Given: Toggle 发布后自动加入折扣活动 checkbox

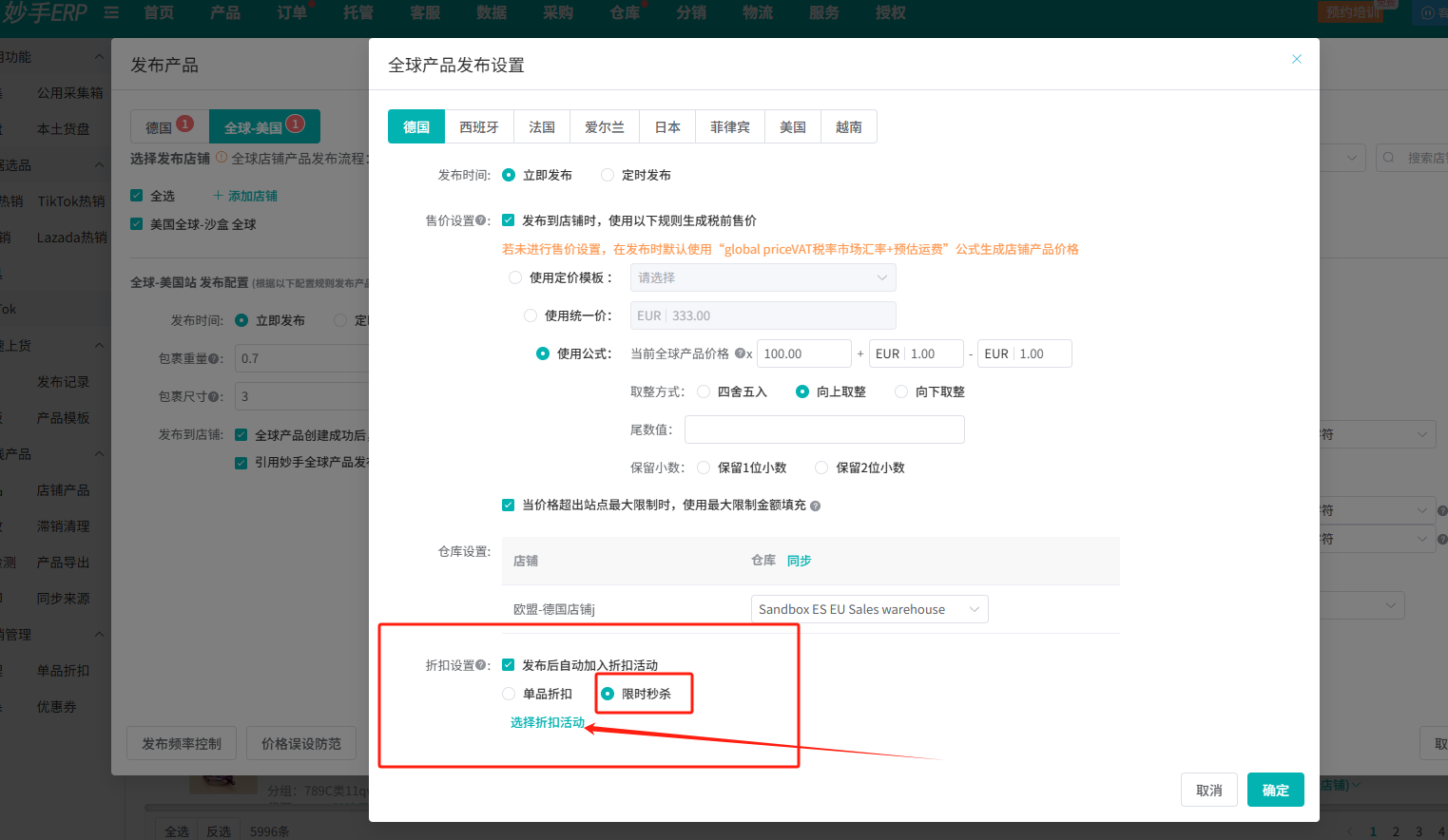Looking at the screenshot, I should click(x=508, y=665).
